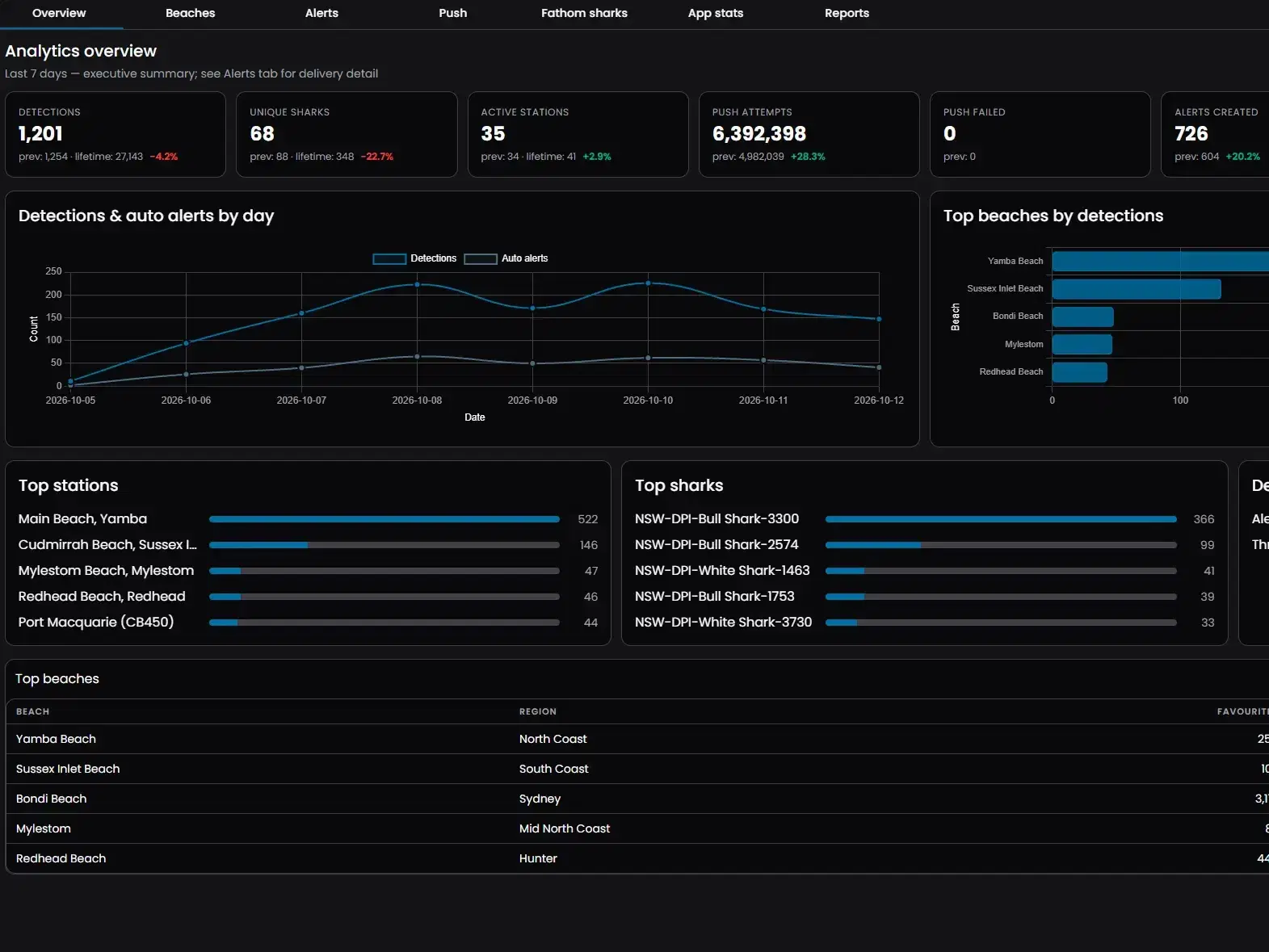Select Port Macquarie (CB450) station
The height and width of the screenshot is (952, 1269).
pyautogui.click(x=308, y=623)
